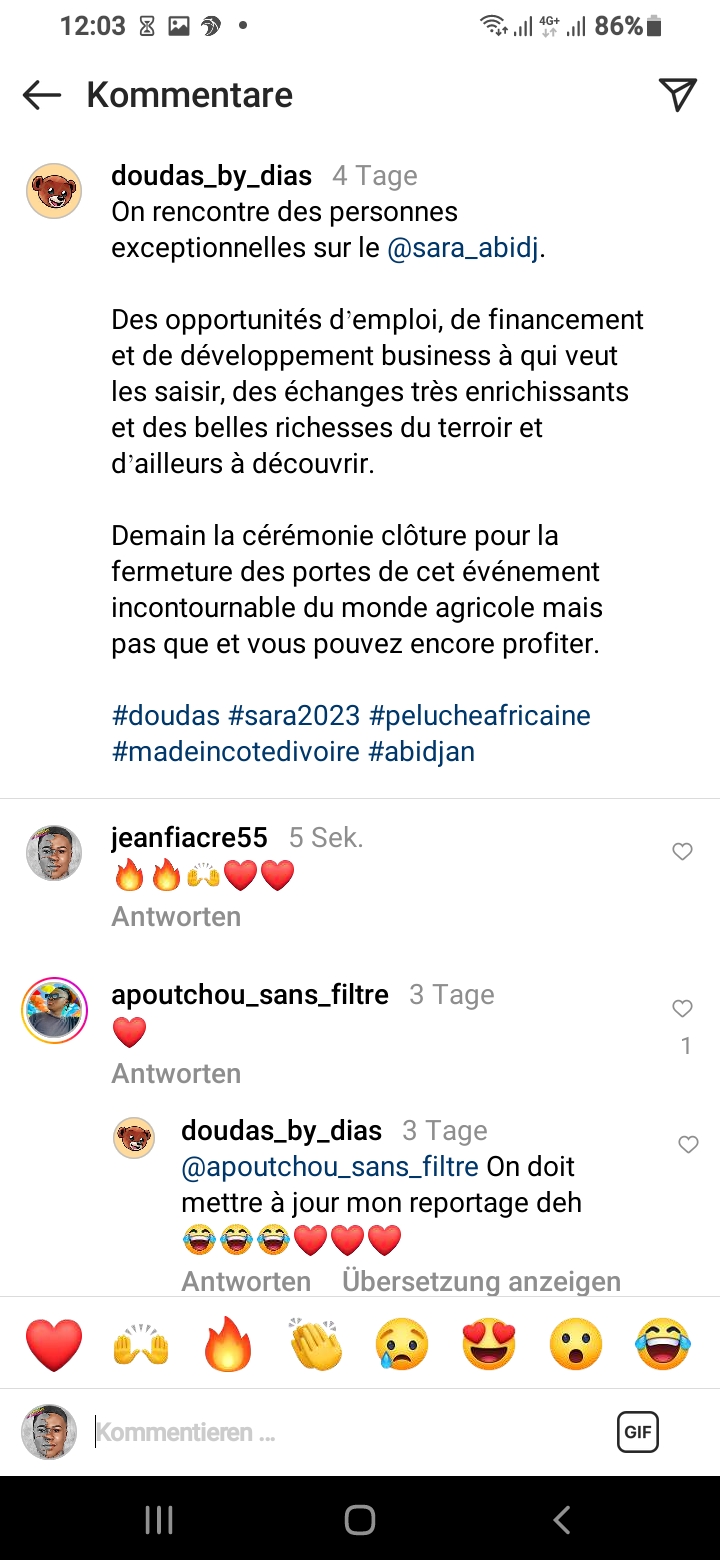Screen dimensions: 720x1560
Task: Insert the fire quick emoji
Action: [x=228, y=1344]
